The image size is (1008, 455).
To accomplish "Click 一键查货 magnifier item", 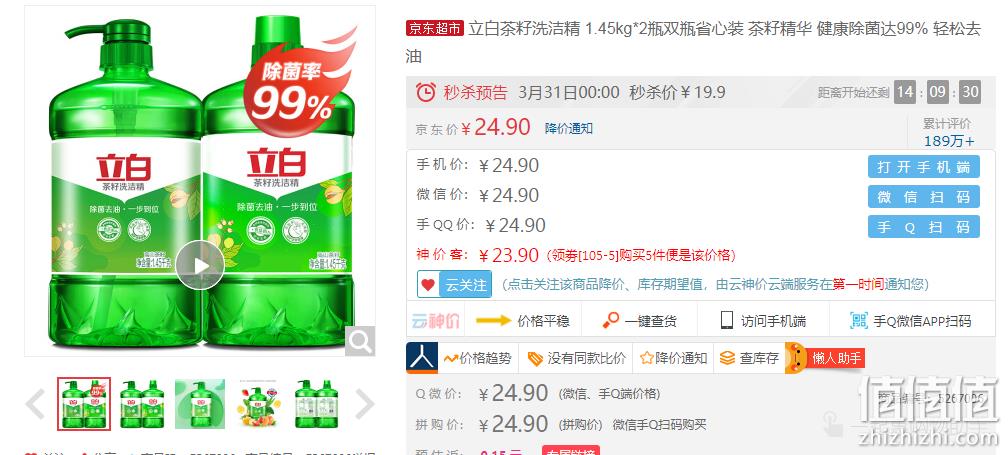I will point(640,321).
